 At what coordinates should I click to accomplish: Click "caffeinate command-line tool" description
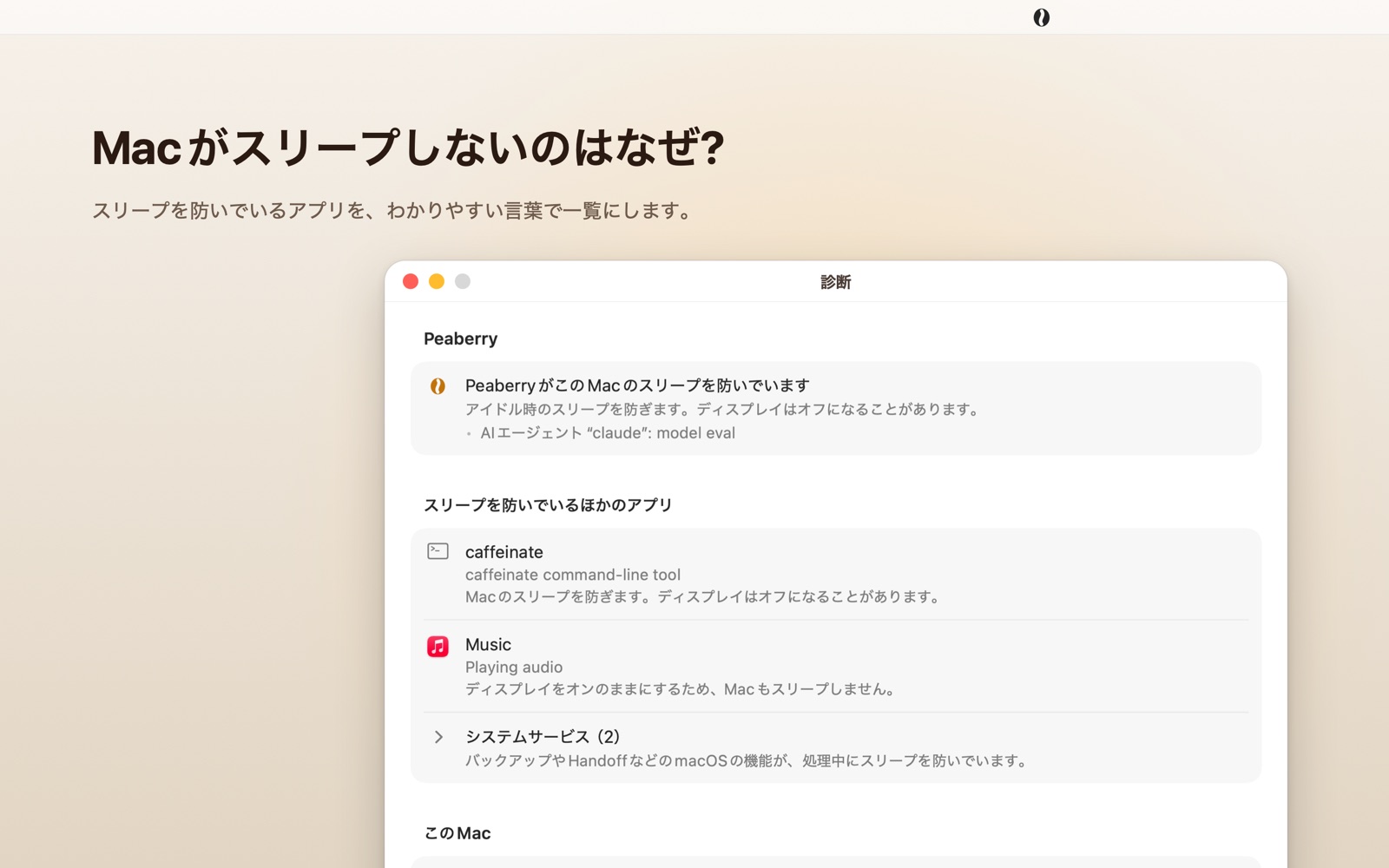point(573,575)
